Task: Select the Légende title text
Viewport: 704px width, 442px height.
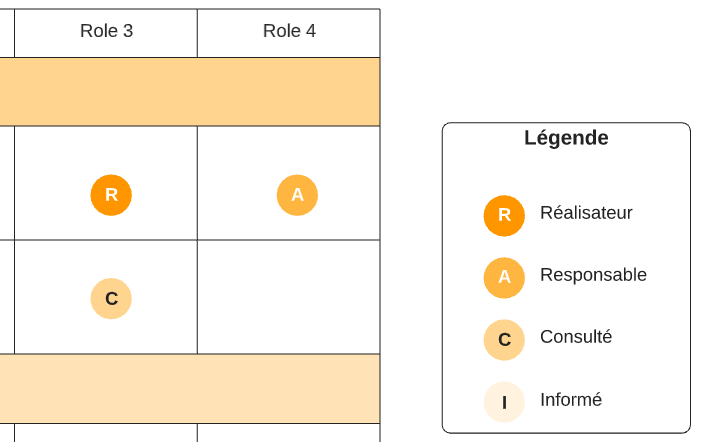Action: 566,138
